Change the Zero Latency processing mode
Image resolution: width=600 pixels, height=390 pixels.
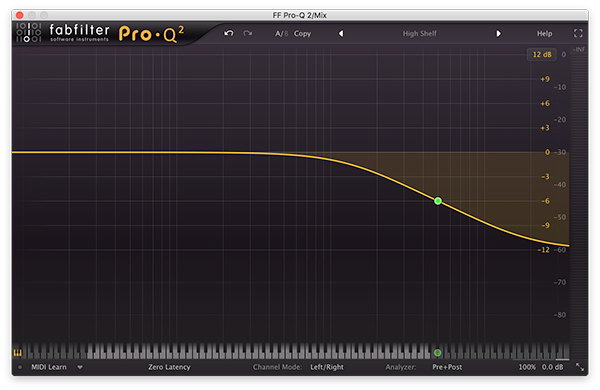(169, 367)
